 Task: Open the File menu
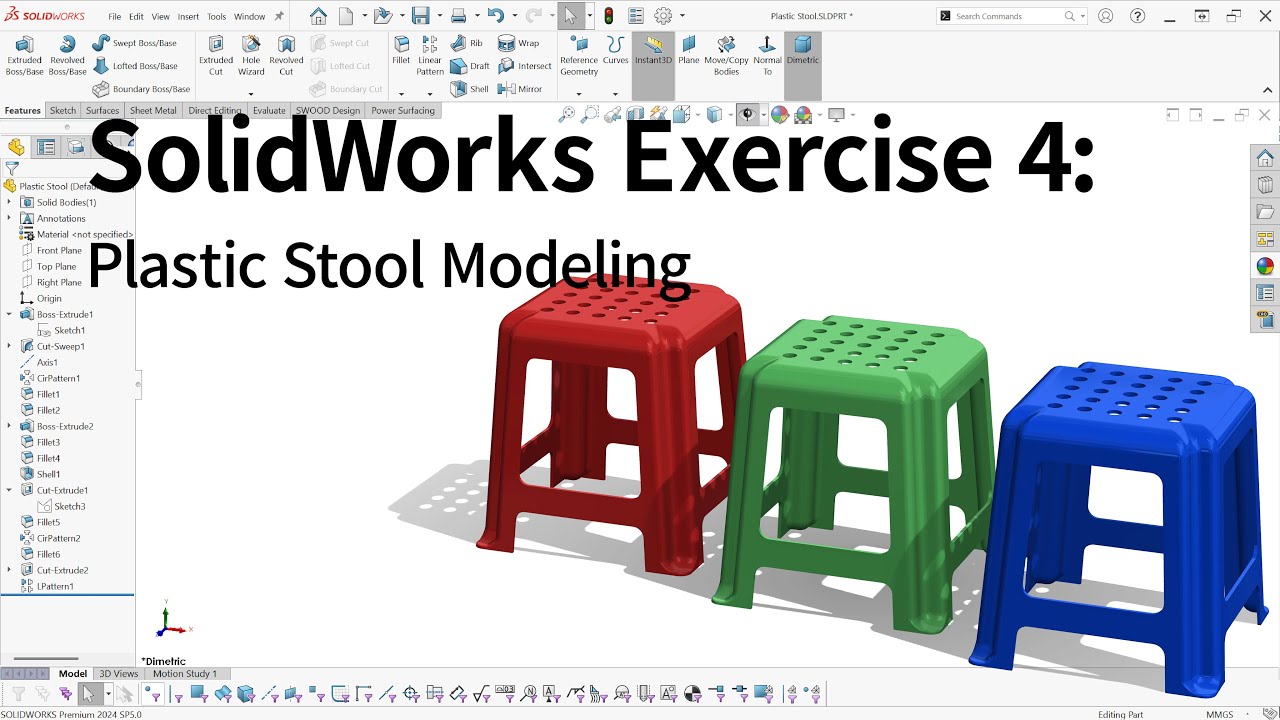115,17
